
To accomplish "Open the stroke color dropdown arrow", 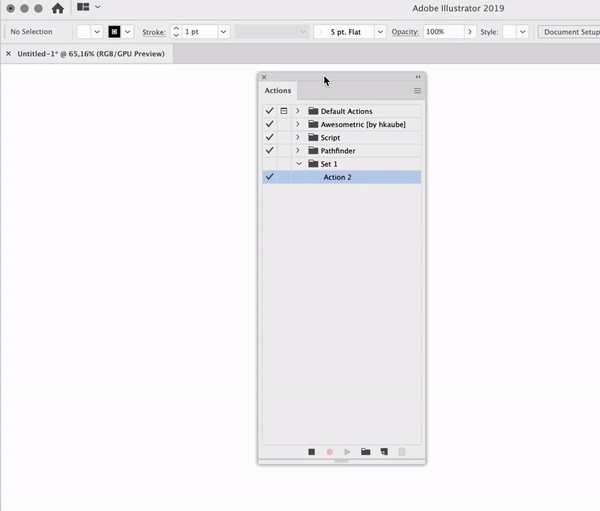I will pos(127,32).
